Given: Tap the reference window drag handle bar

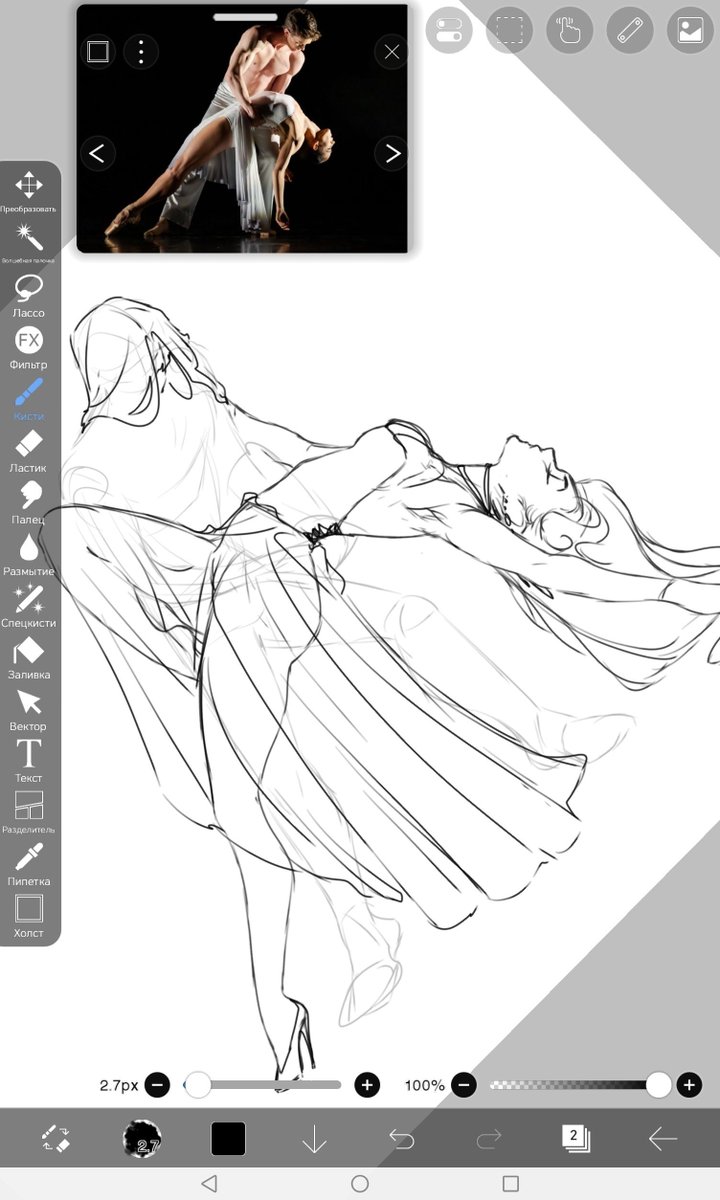Looking at the screenshot, I should point(246,17).
